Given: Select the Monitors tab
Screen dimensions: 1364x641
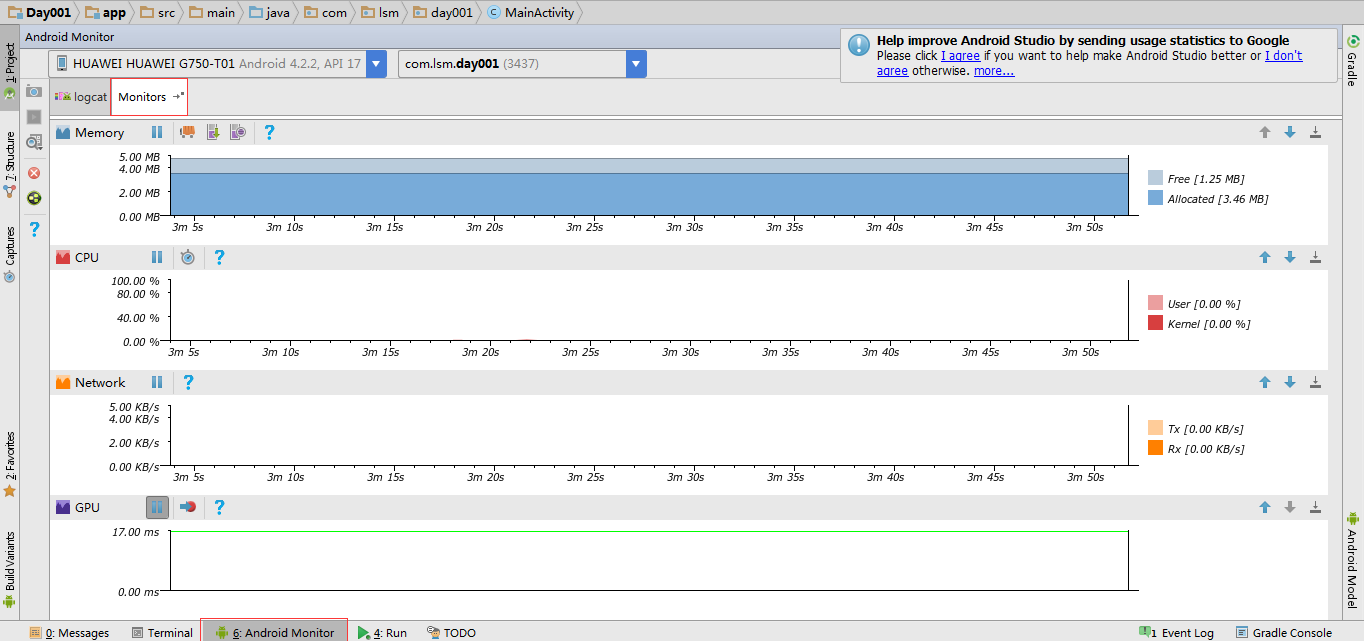Looking at the screenshot, I should click(149, 97).
